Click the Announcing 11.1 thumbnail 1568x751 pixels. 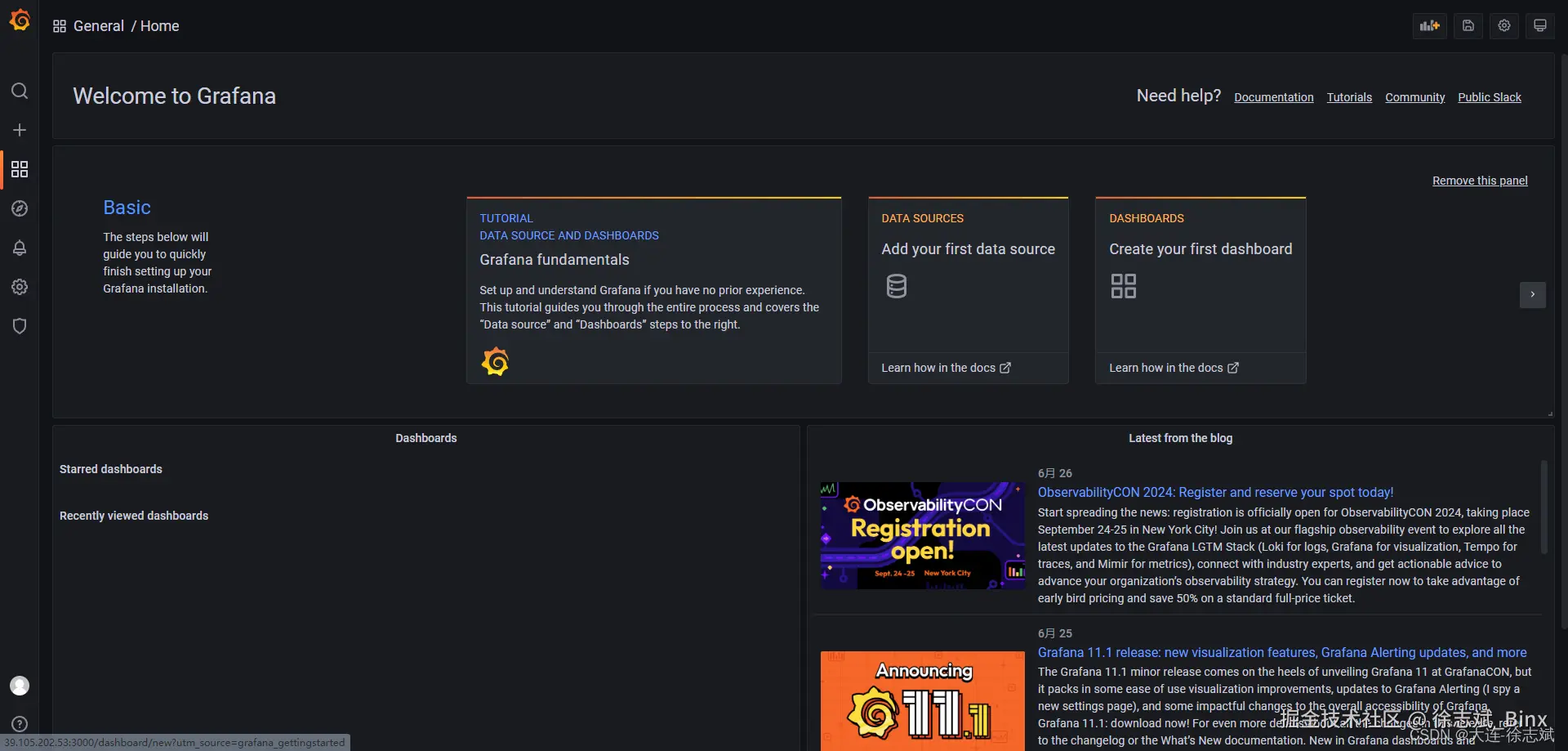point(923,700)
